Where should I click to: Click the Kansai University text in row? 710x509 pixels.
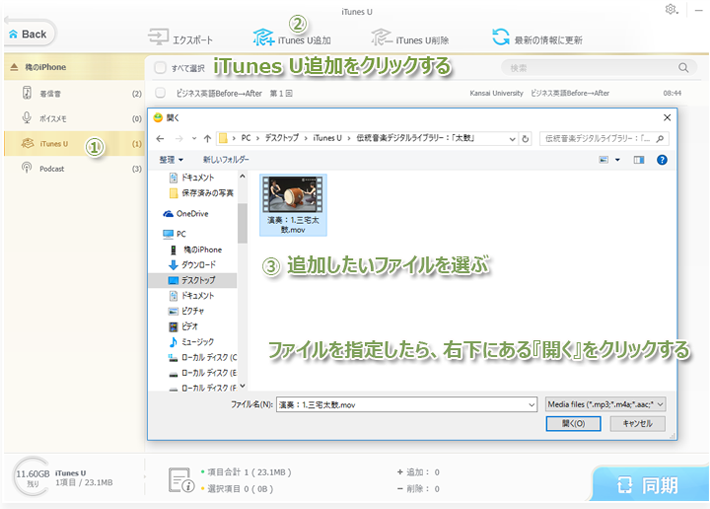tap(496, 93)
